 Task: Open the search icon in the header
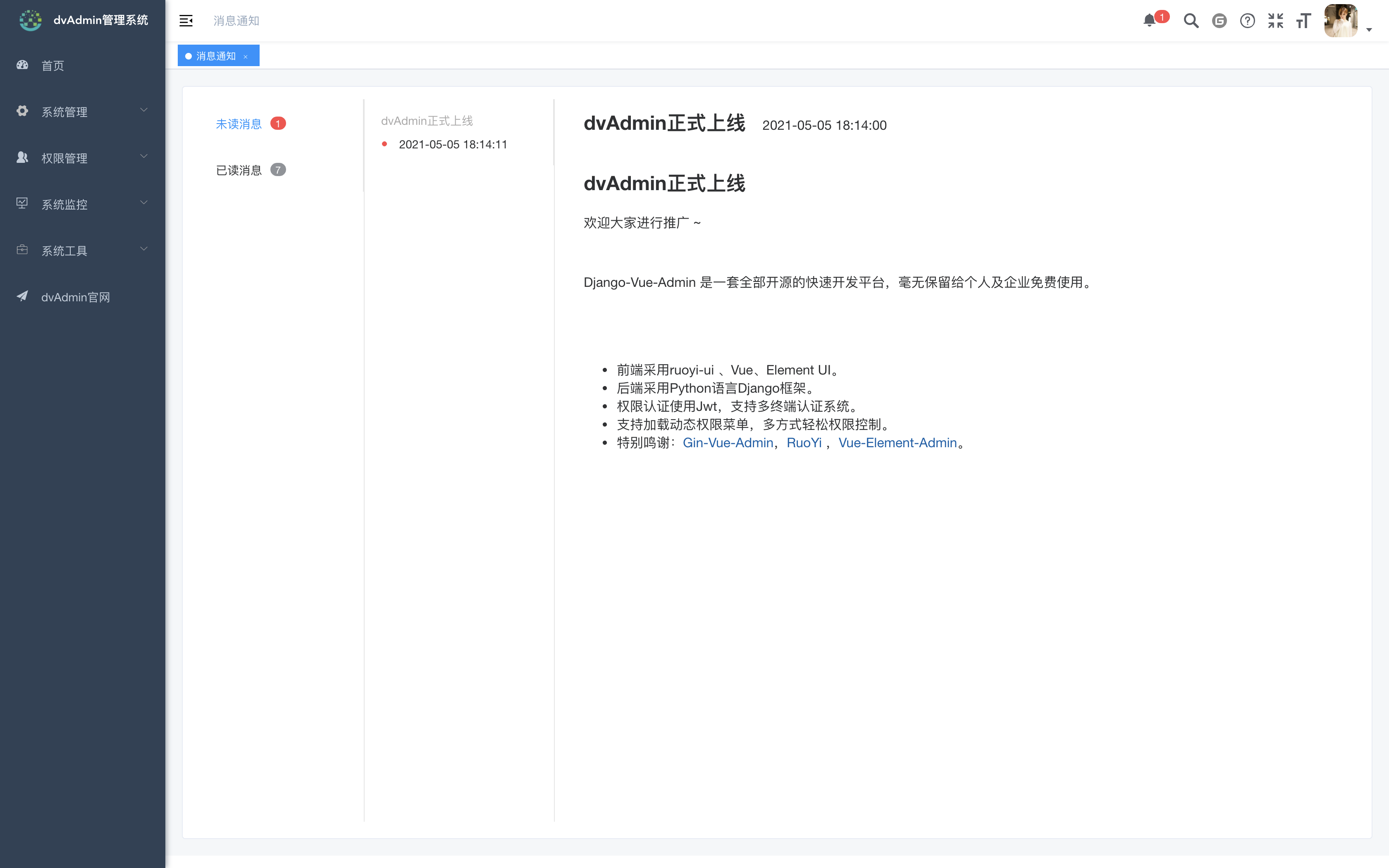[1191, 21]
